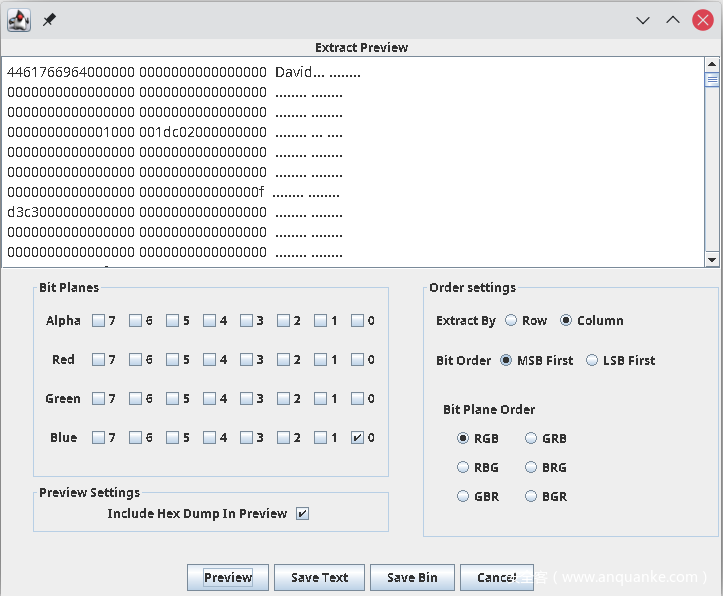Click scrollbar down arrow in Extract Preview
This screenshot has width=723, height=596.
coord(712,260)
